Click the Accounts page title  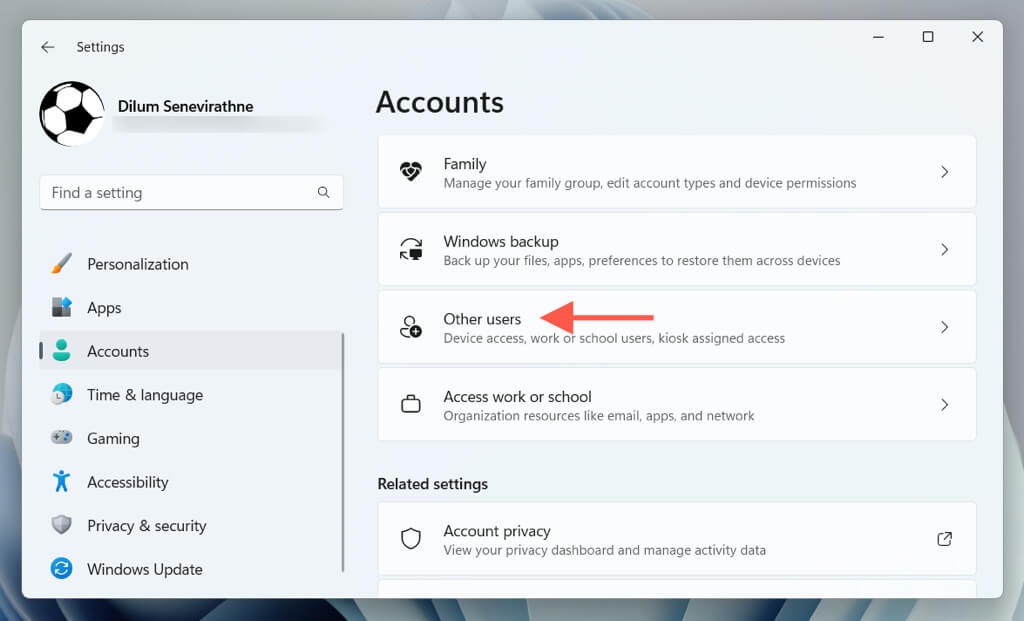[440, 103]
